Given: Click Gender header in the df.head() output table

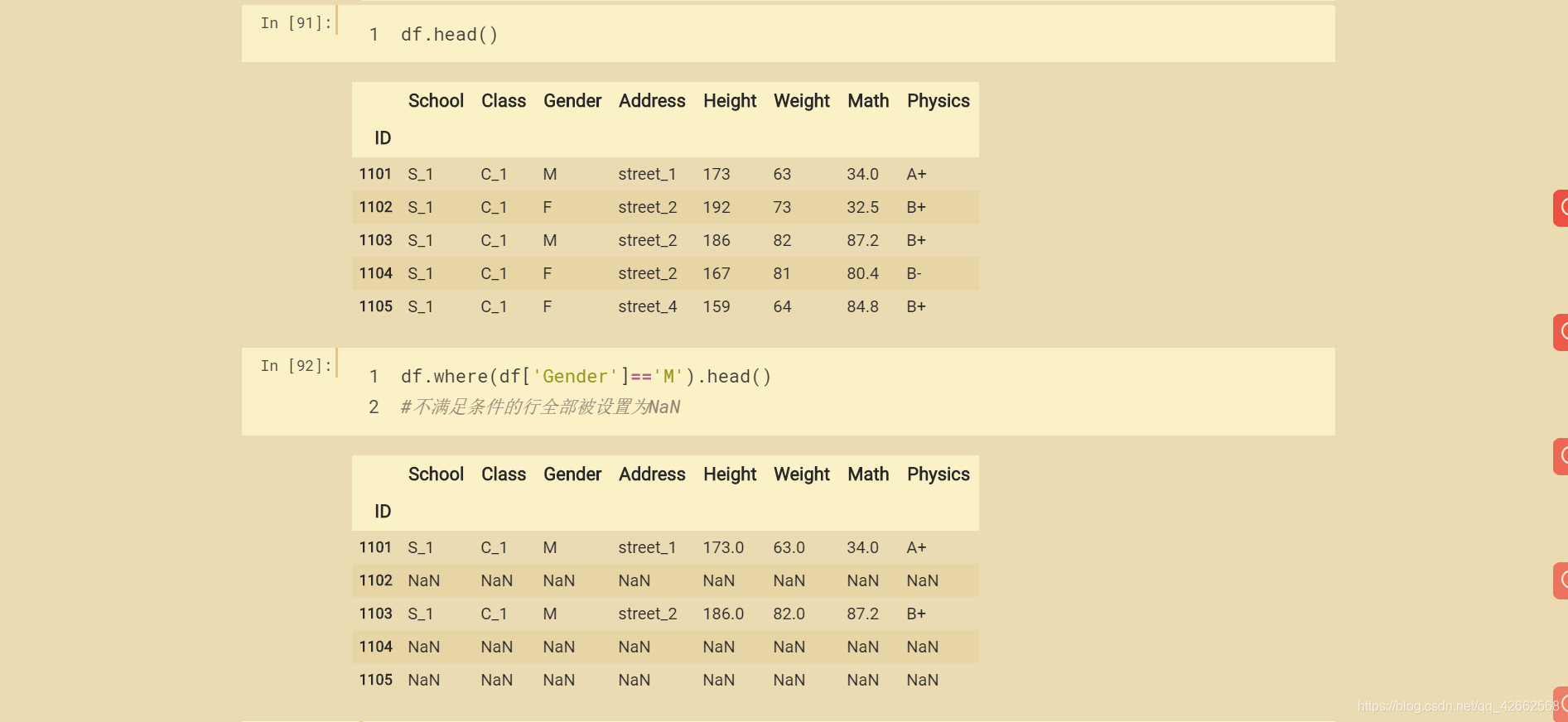Looking at the screenshot, I should (x=572, y=101).
